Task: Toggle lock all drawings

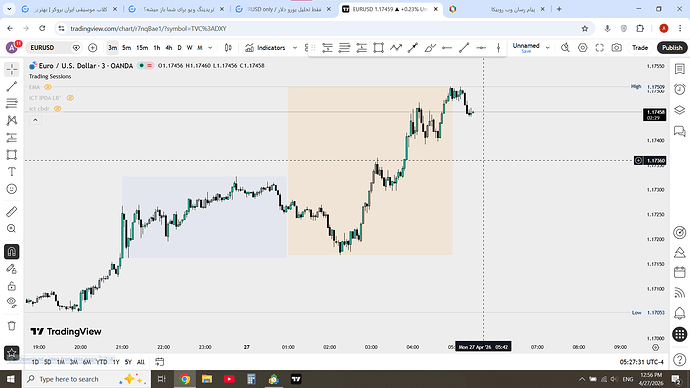Action: point(12,286)
